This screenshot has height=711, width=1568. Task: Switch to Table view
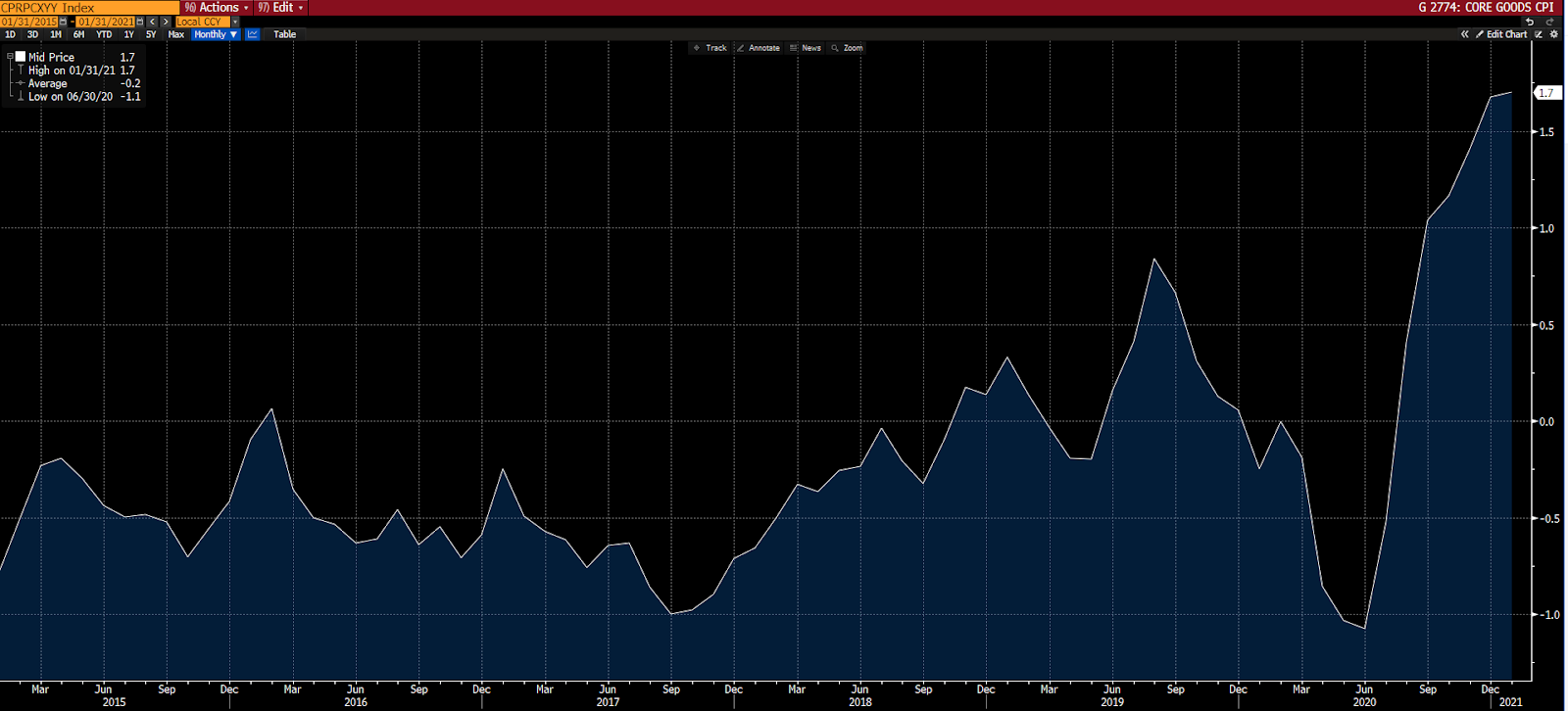click(x=284, y=34)
